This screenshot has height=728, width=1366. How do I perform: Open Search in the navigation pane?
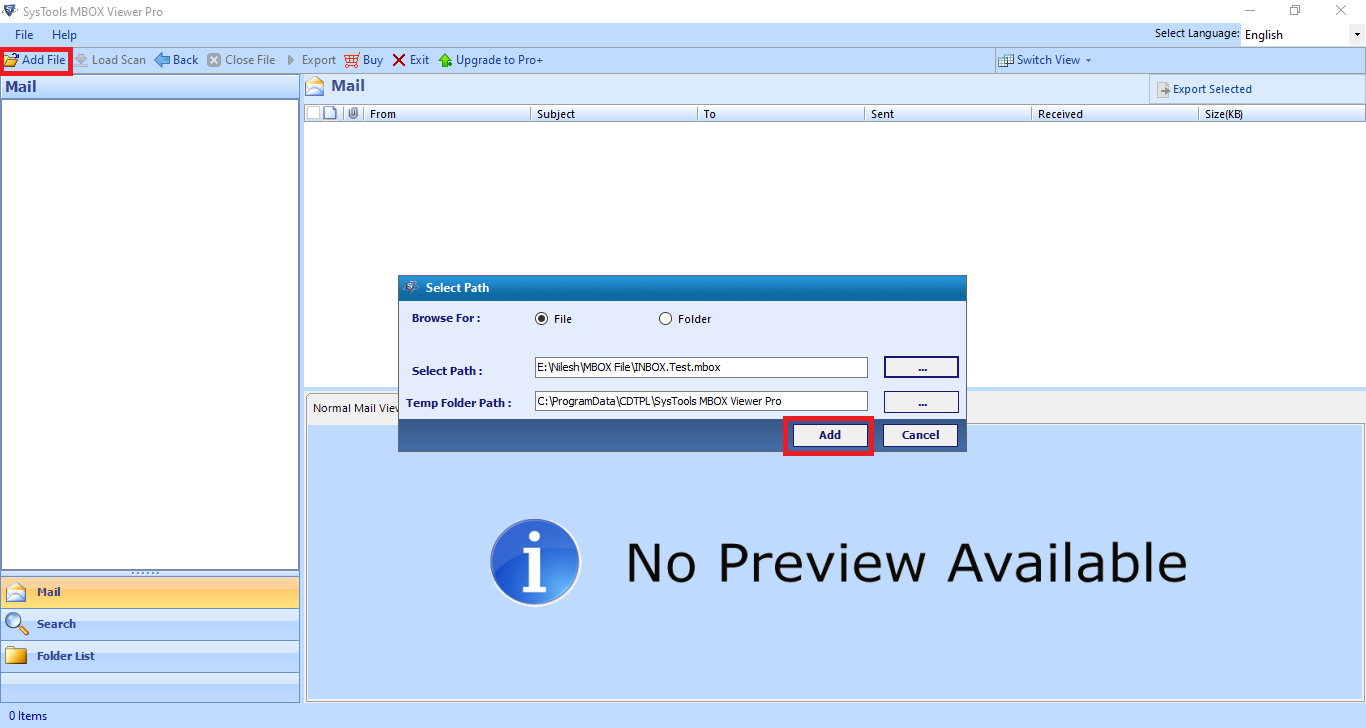150,624
